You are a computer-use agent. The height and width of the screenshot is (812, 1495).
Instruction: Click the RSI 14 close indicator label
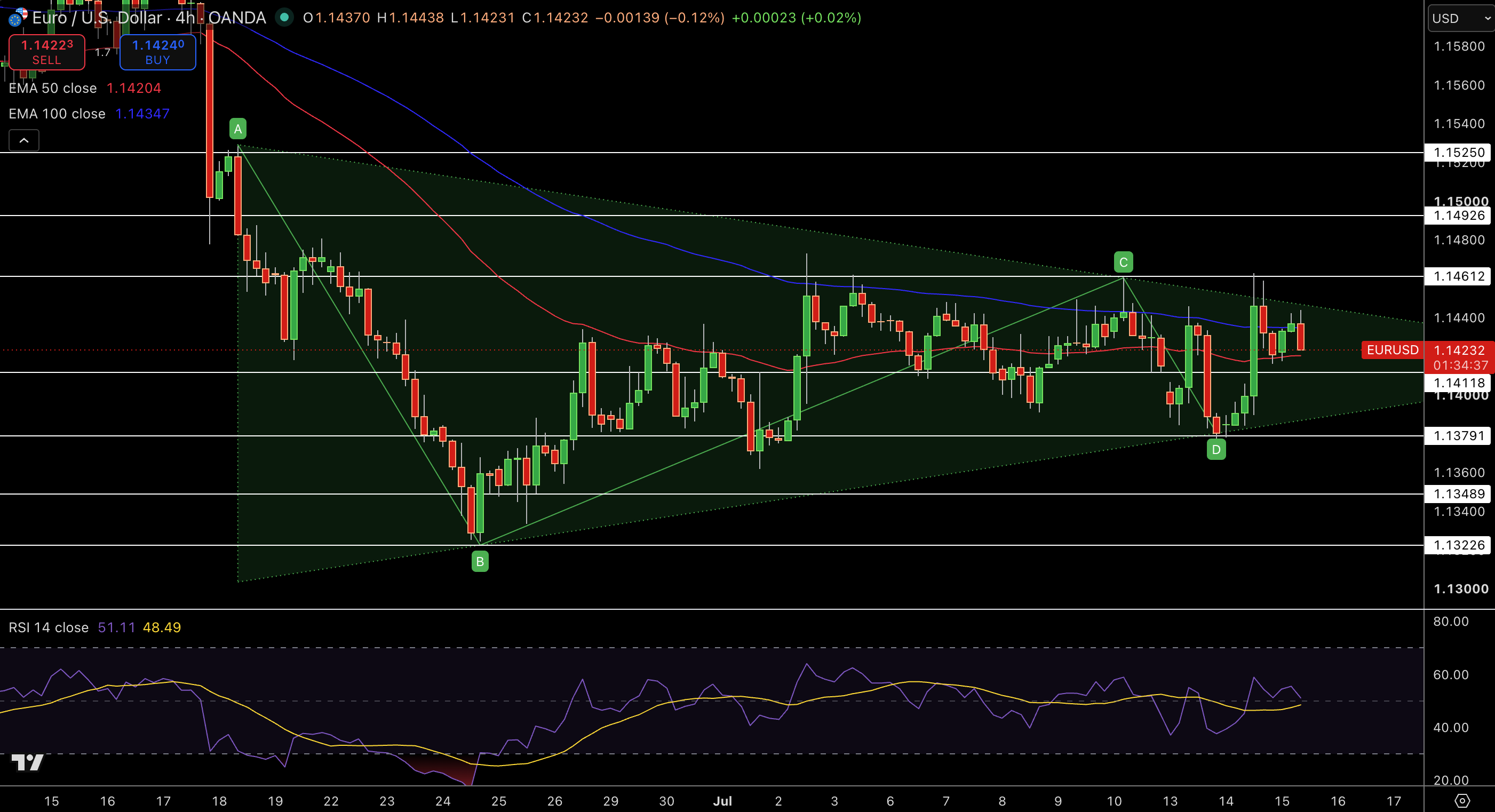49,627
